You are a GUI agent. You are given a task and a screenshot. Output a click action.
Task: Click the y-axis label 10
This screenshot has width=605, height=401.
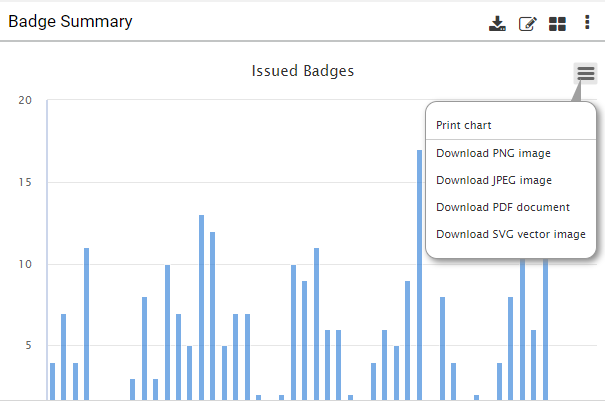coord(25,264)
